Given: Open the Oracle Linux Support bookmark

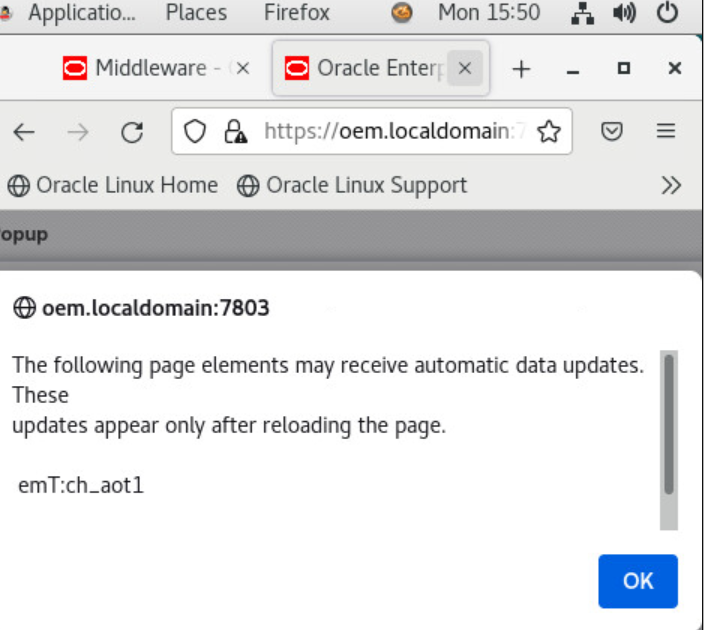Looking at the screenshot, I should click(352, 185).
